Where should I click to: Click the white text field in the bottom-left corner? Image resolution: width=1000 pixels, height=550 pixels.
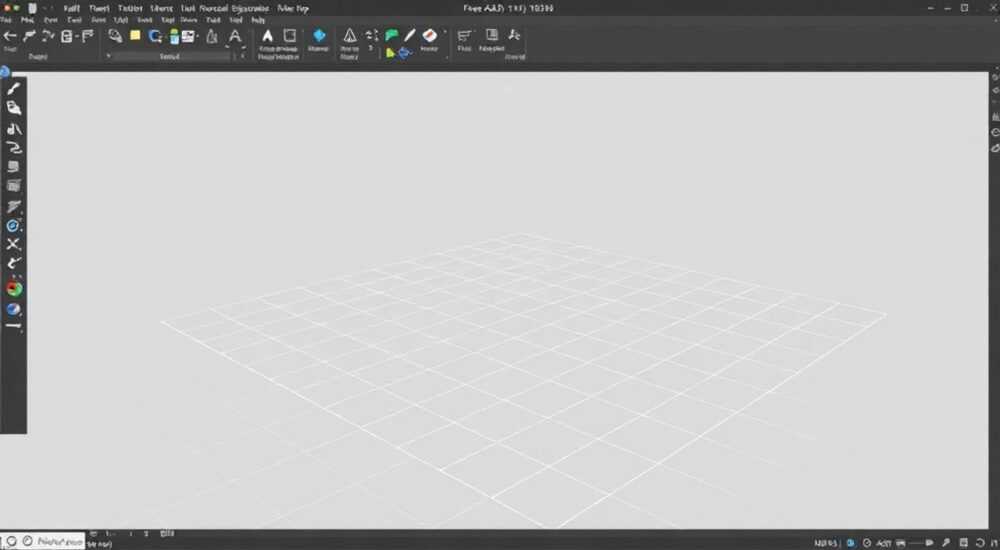click(x=42, y=541)
